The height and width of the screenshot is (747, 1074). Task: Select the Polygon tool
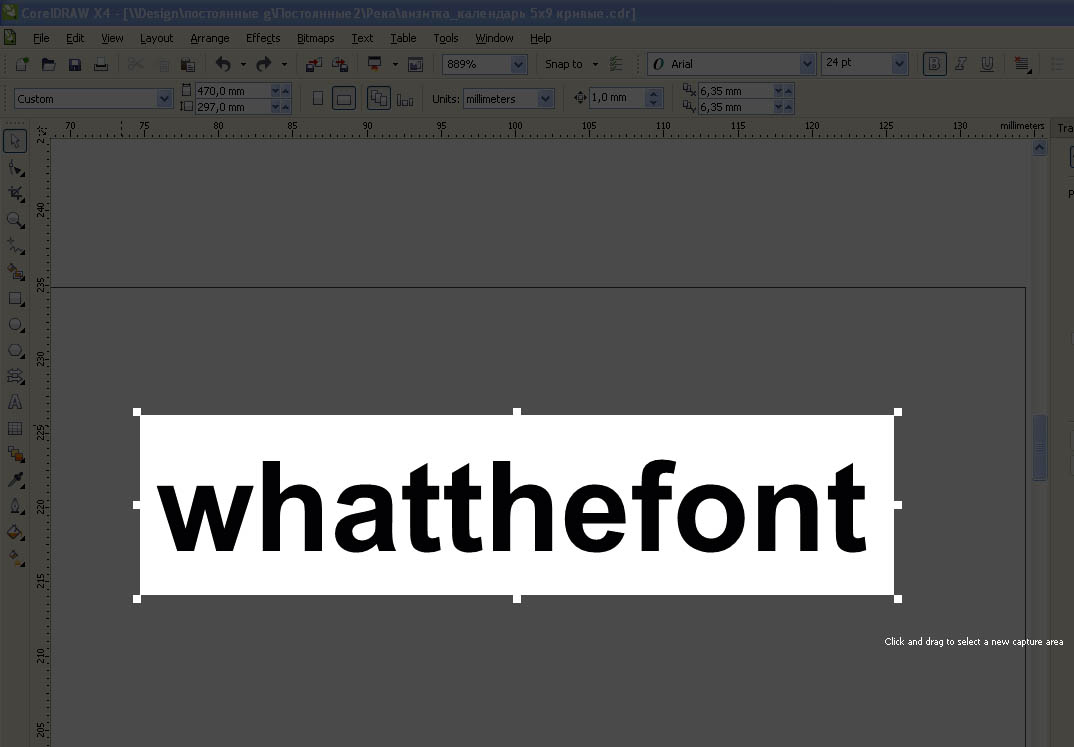pos(15,351)
